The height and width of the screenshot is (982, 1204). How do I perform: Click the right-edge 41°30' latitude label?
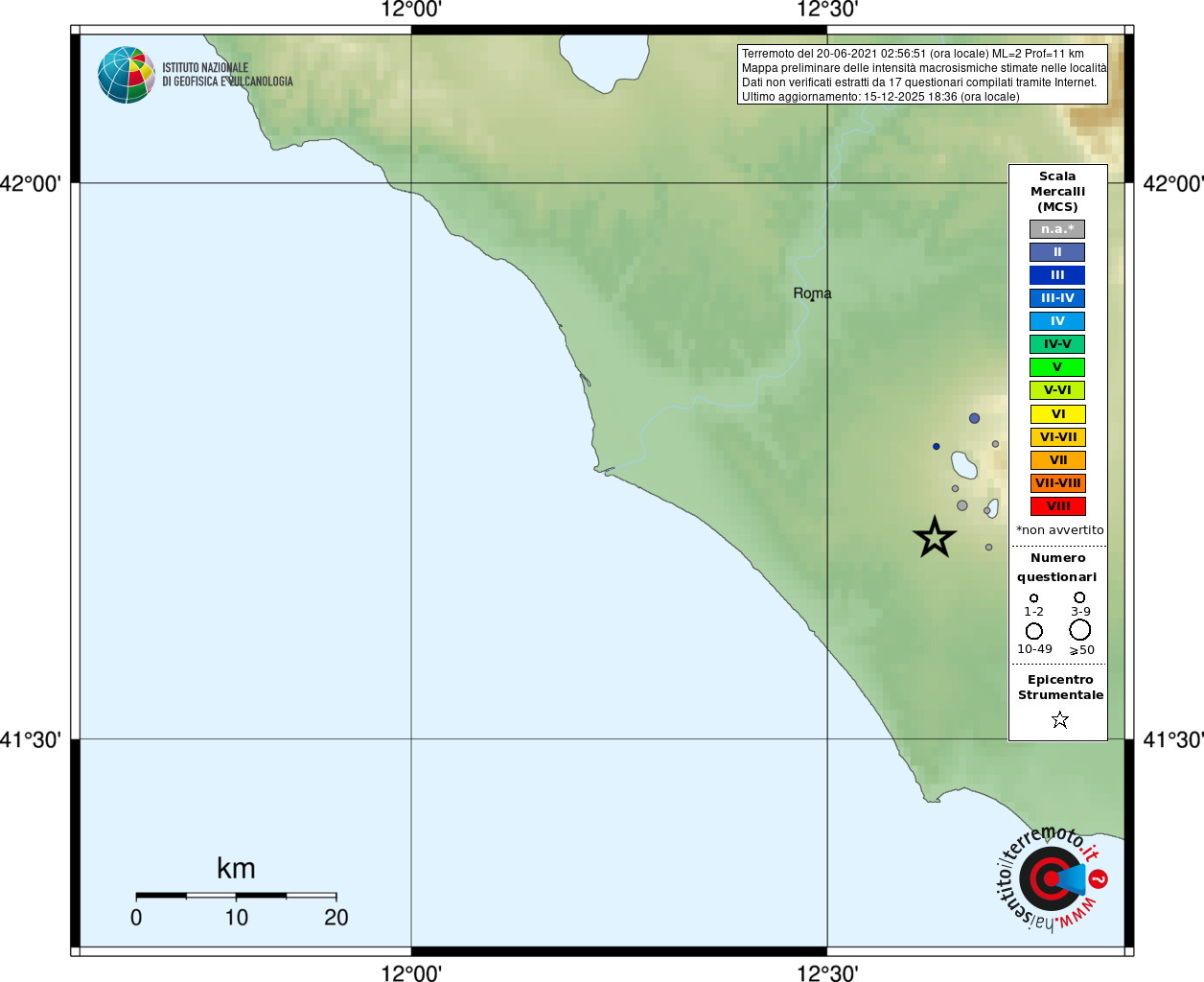pyautogui.click(x=1173, y=739)
